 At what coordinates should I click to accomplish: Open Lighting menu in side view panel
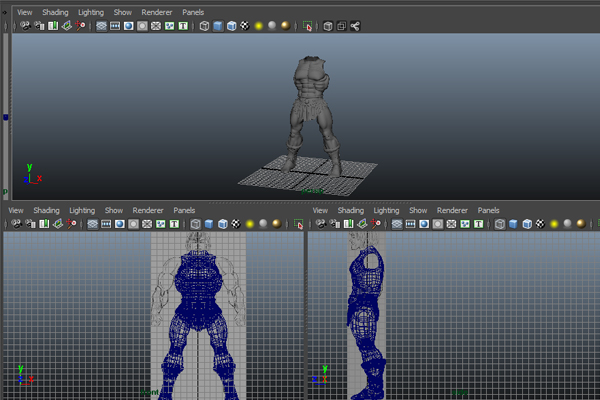[x=385, y=211]
